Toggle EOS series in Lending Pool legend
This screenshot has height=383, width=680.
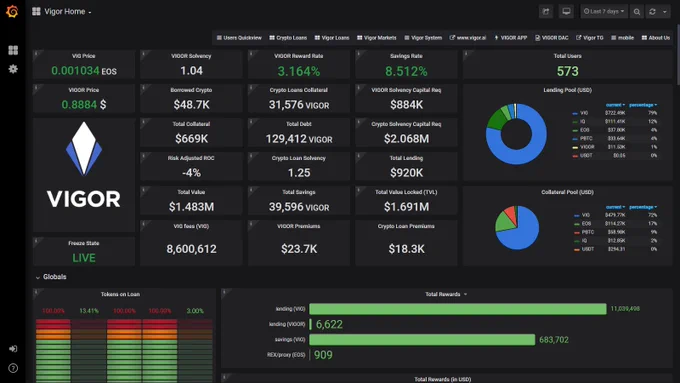tap(585, 130)
